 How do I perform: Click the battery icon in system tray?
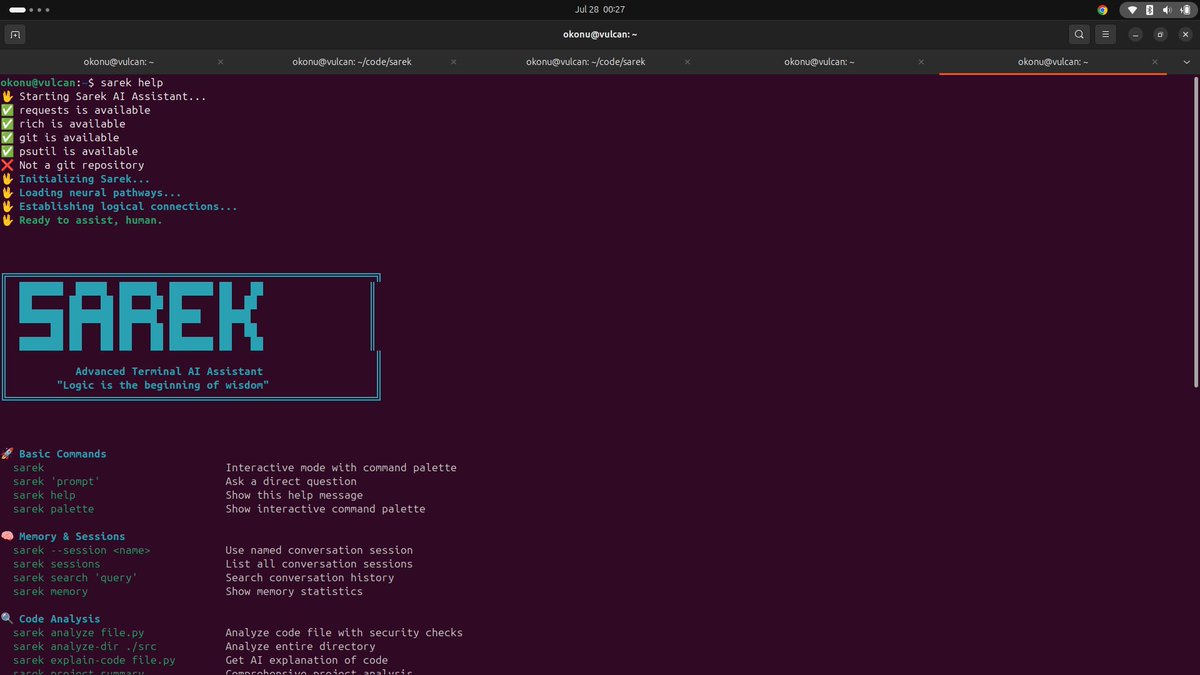click(1183, 9)
